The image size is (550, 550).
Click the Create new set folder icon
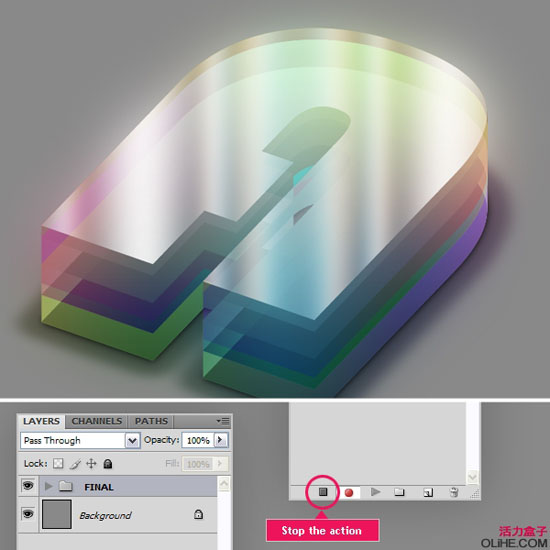(x=399, y=492)
